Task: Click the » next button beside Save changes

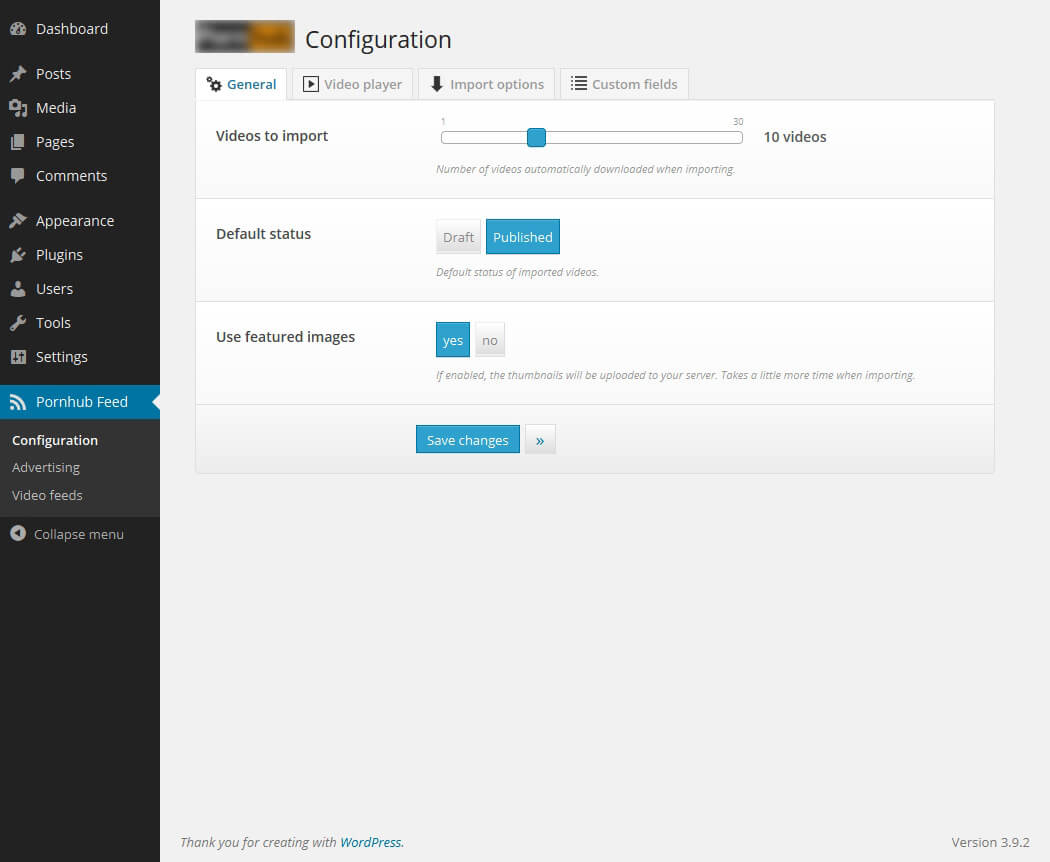Action: pyautogui.click(x=540, y=439)
